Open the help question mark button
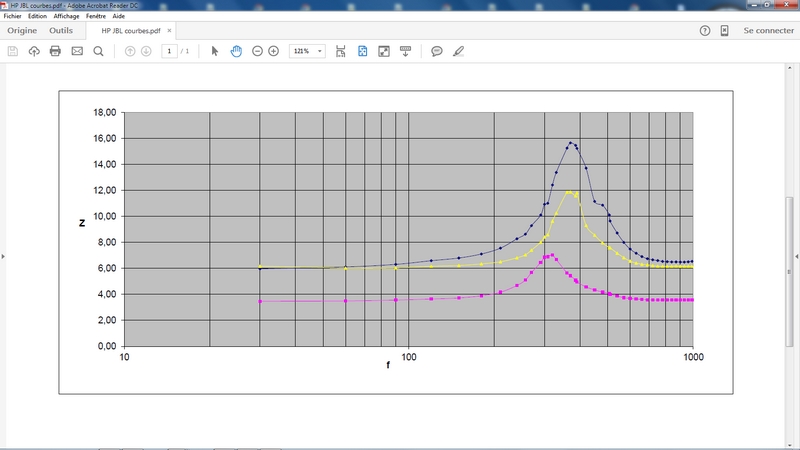The width and height of the screenshot is (800, 450). point(705,31)
